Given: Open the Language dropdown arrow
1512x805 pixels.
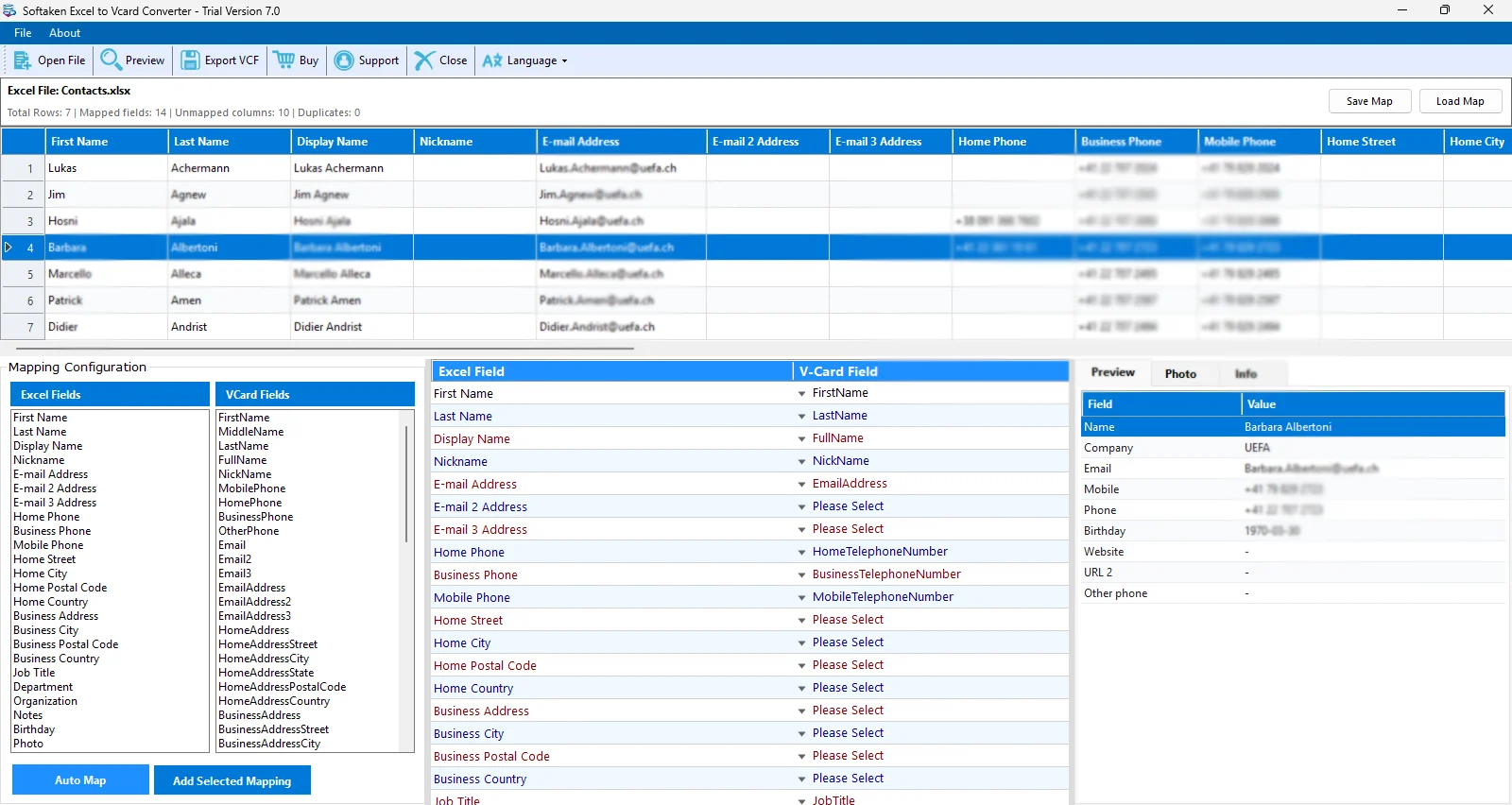Looking at the screenshot, I should (564, 60).
